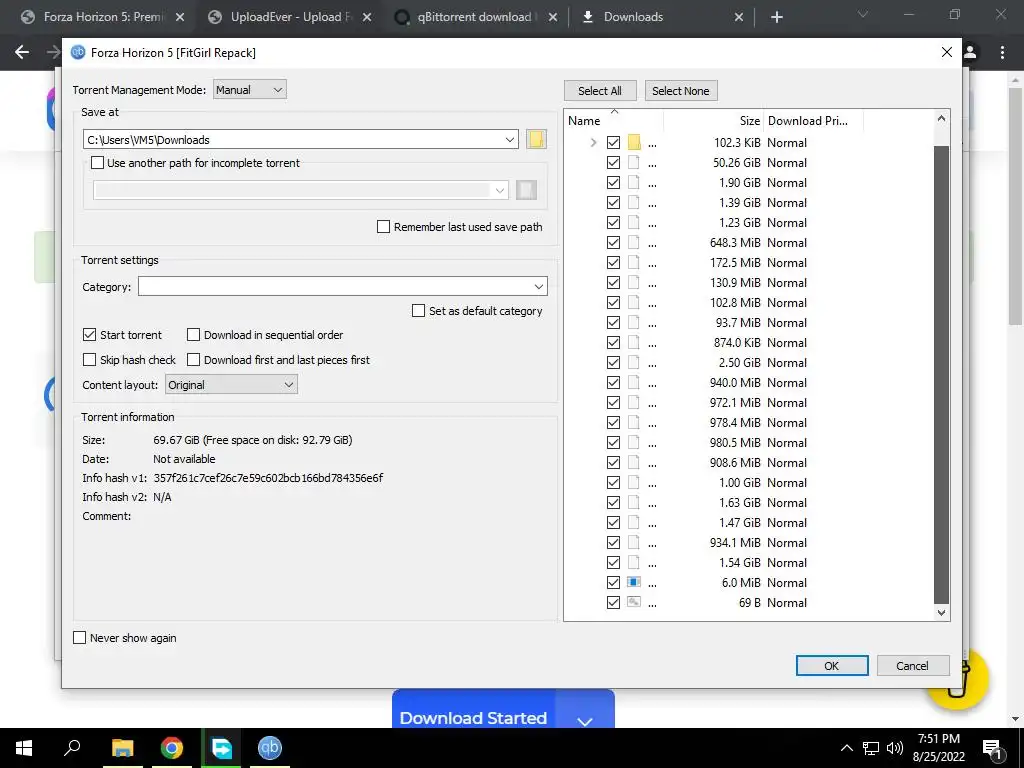Image resolution: width=1024 pixels, height=768 pixels.
Task: Click the qBittorrent icon in the dialog title bar
Action: tap(78, 52)
